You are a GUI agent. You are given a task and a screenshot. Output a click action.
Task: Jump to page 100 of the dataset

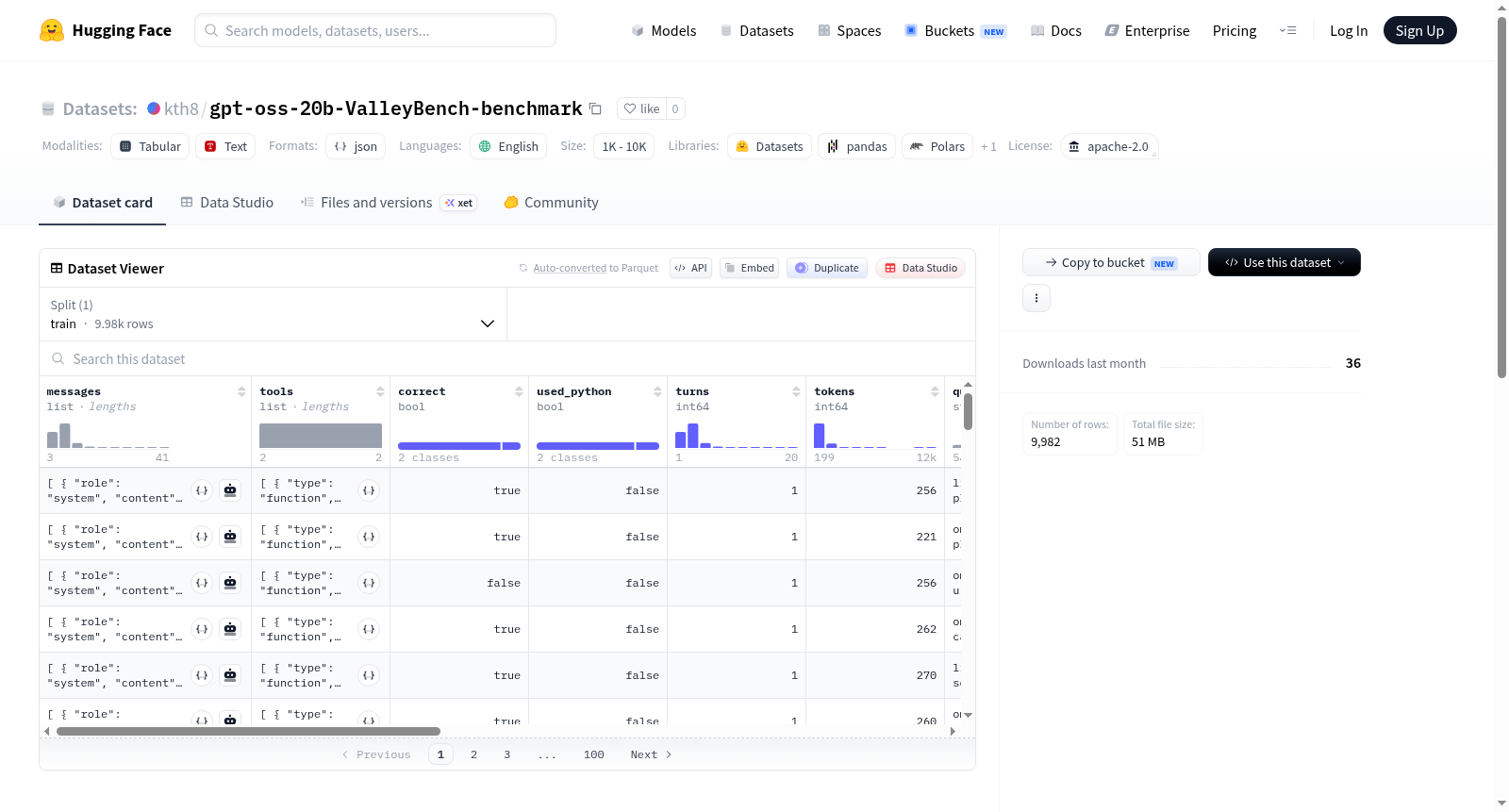coord(593,754)
